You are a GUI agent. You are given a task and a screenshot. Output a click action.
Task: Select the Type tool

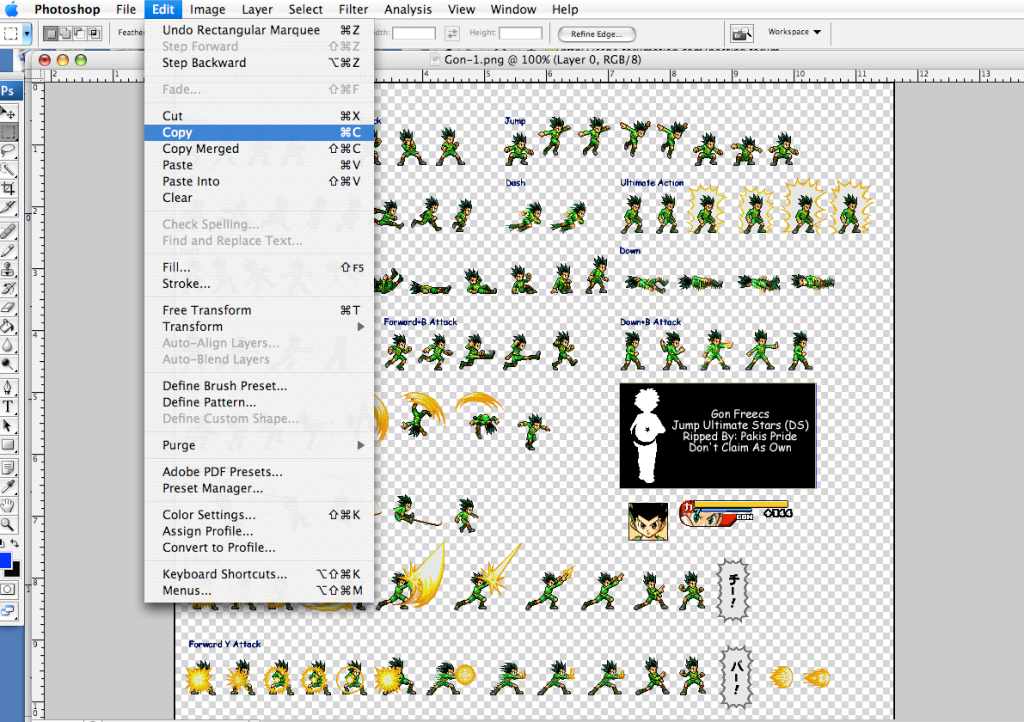click(x=8, y=406)
